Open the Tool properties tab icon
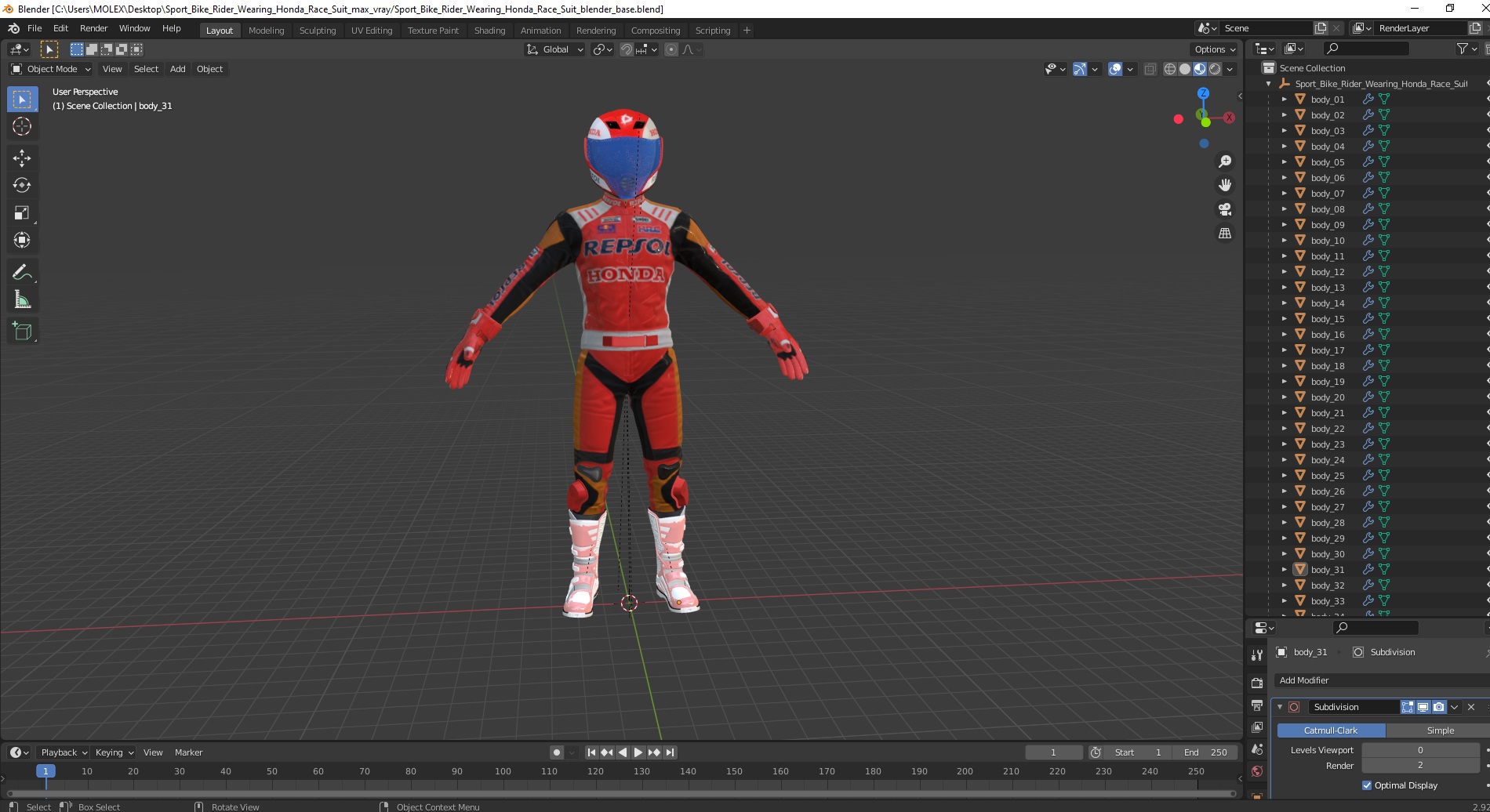This screenshot has height=812, width=1490. click(x=1257, y=655)
